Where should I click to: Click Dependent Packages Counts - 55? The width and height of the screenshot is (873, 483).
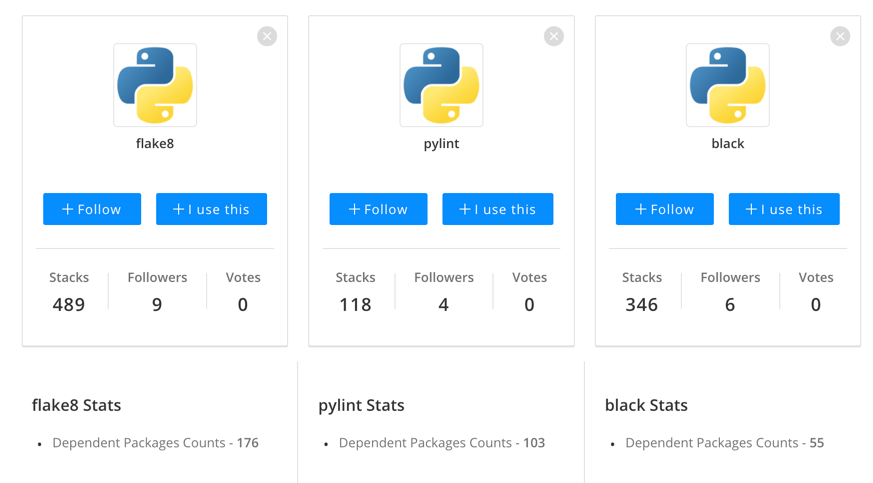coord(724,443)
